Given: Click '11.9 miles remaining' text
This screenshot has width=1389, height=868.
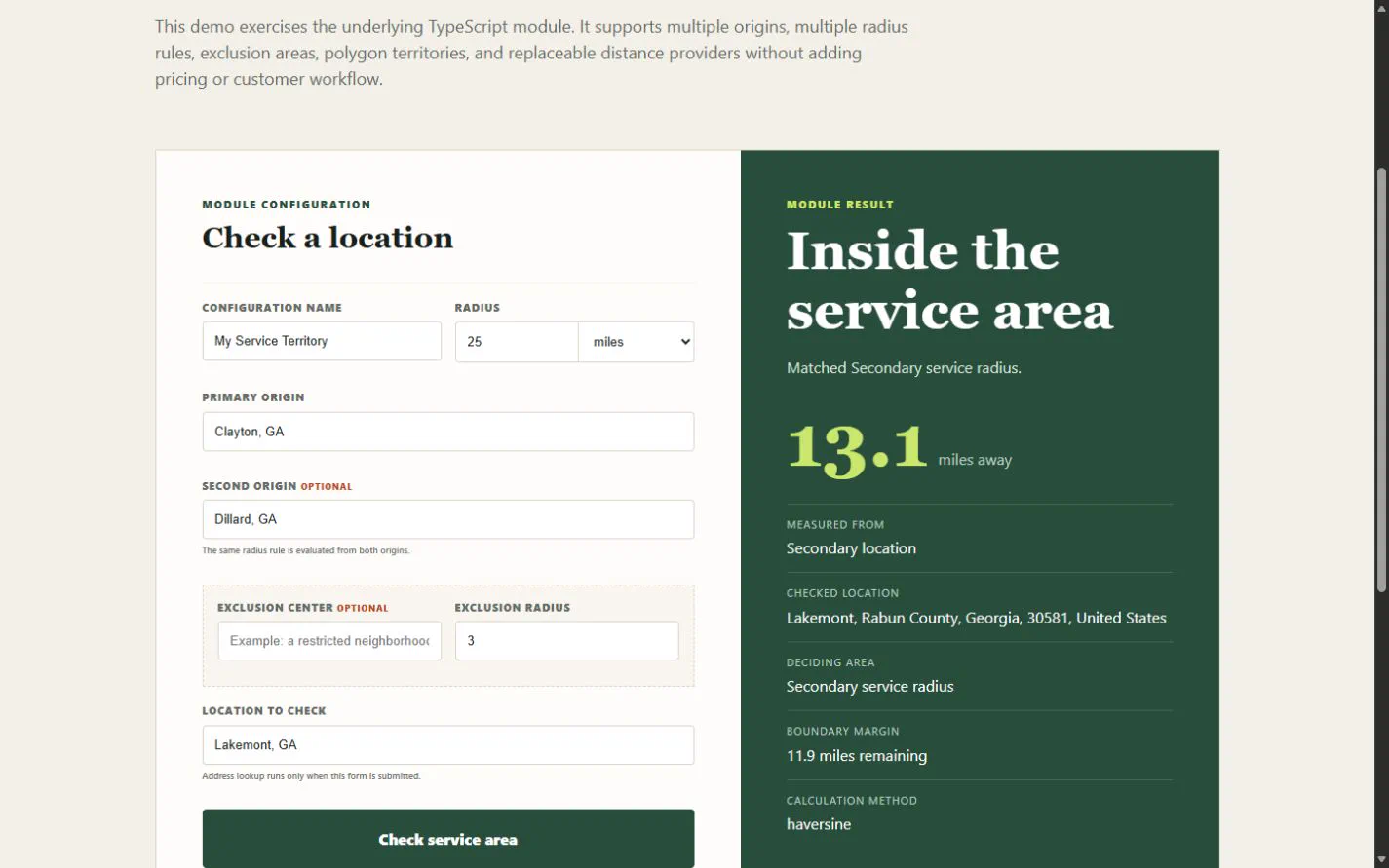Looking at the screenshot, I should coord(857,756).
